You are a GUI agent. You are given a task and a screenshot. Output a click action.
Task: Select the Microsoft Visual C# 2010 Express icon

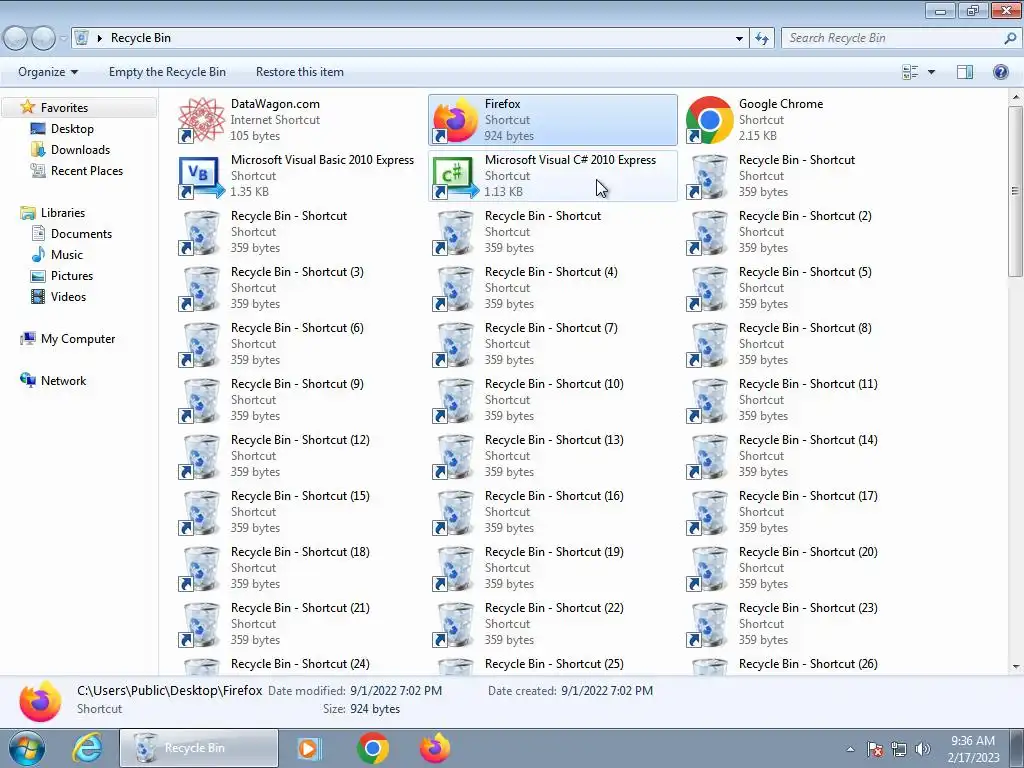click(455, 176)
